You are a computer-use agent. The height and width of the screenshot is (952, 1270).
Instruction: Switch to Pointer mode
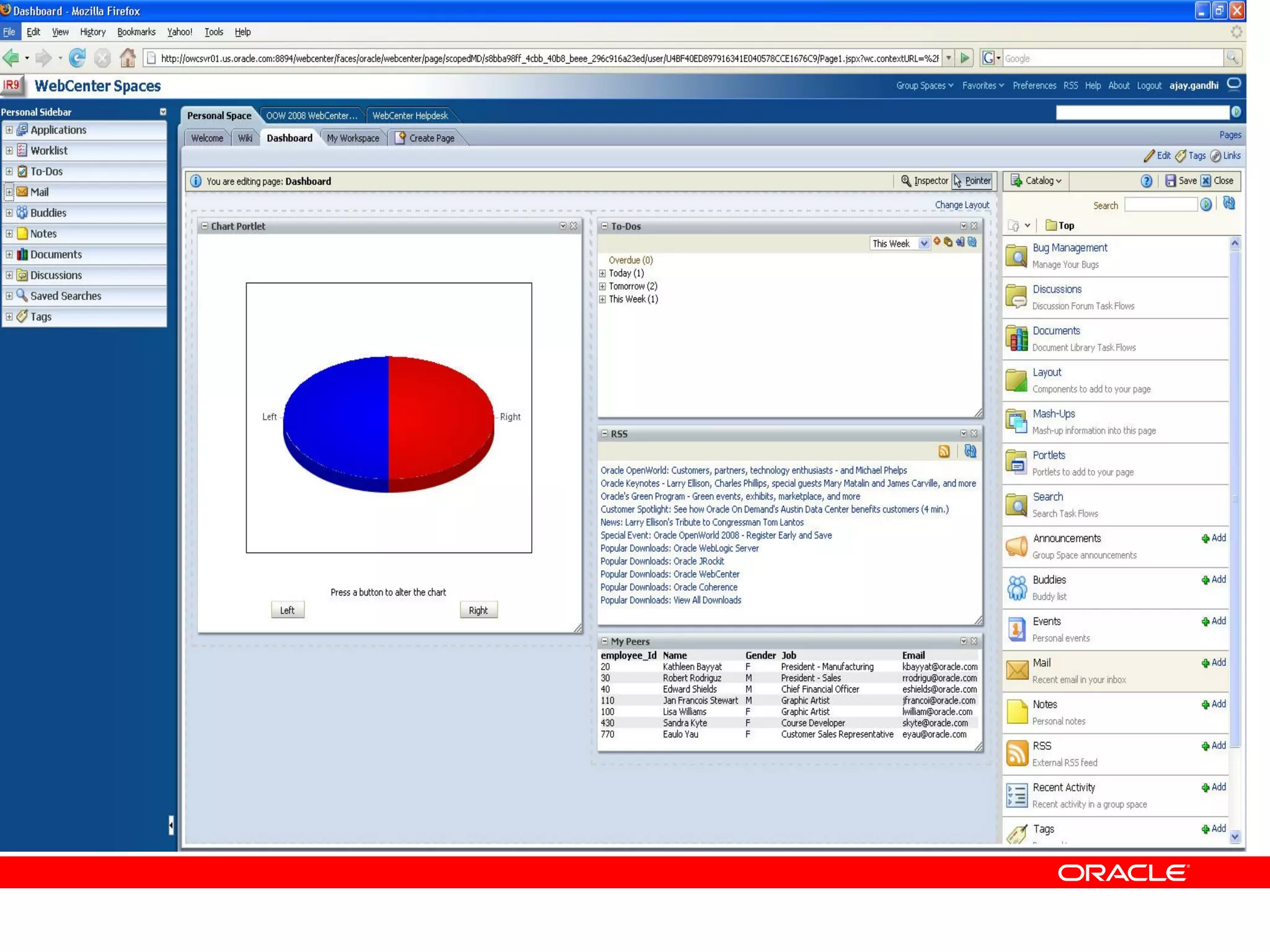(x=972, y=181)
